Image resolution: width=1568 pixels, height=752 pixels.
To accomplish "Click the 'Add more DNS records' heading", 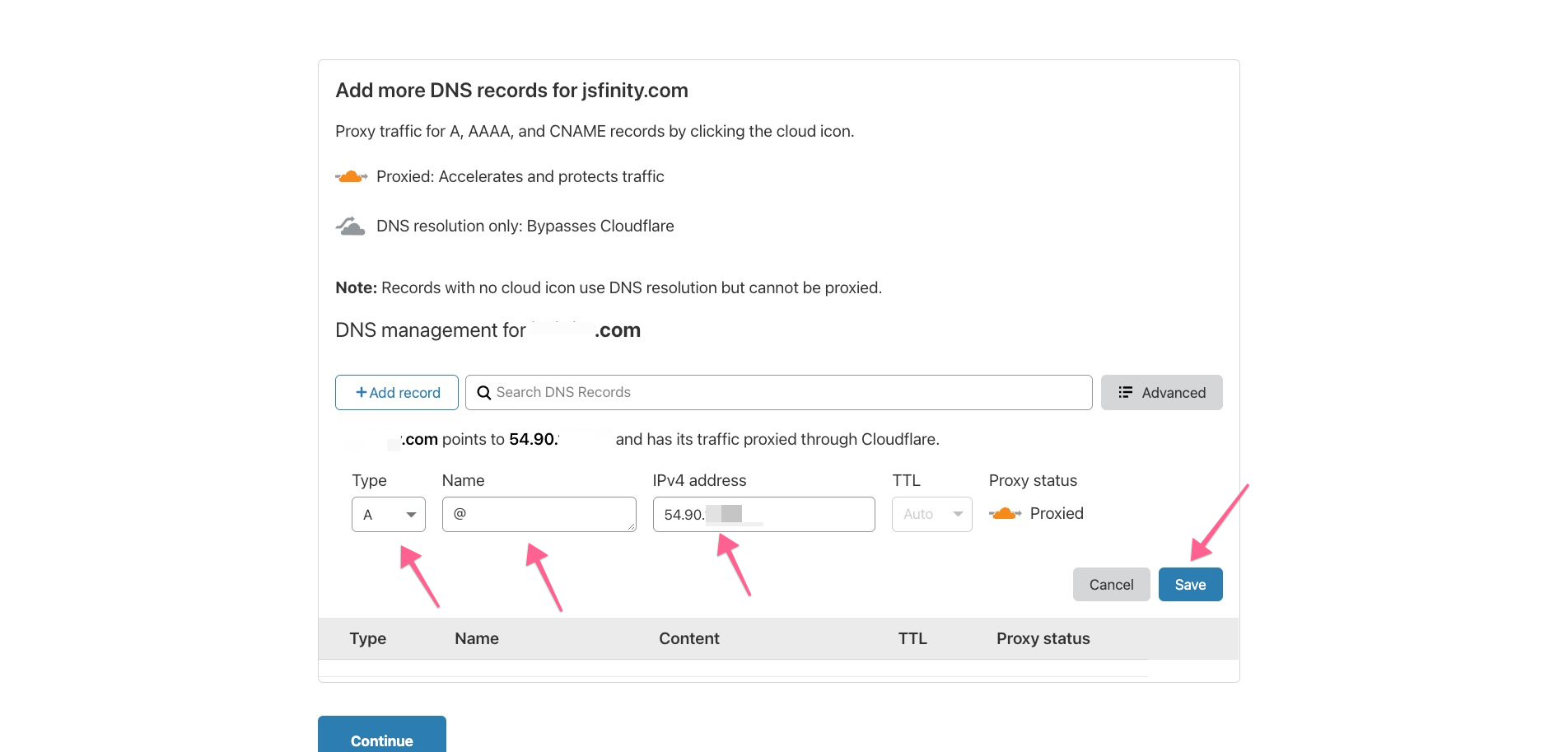I will 511,91.
